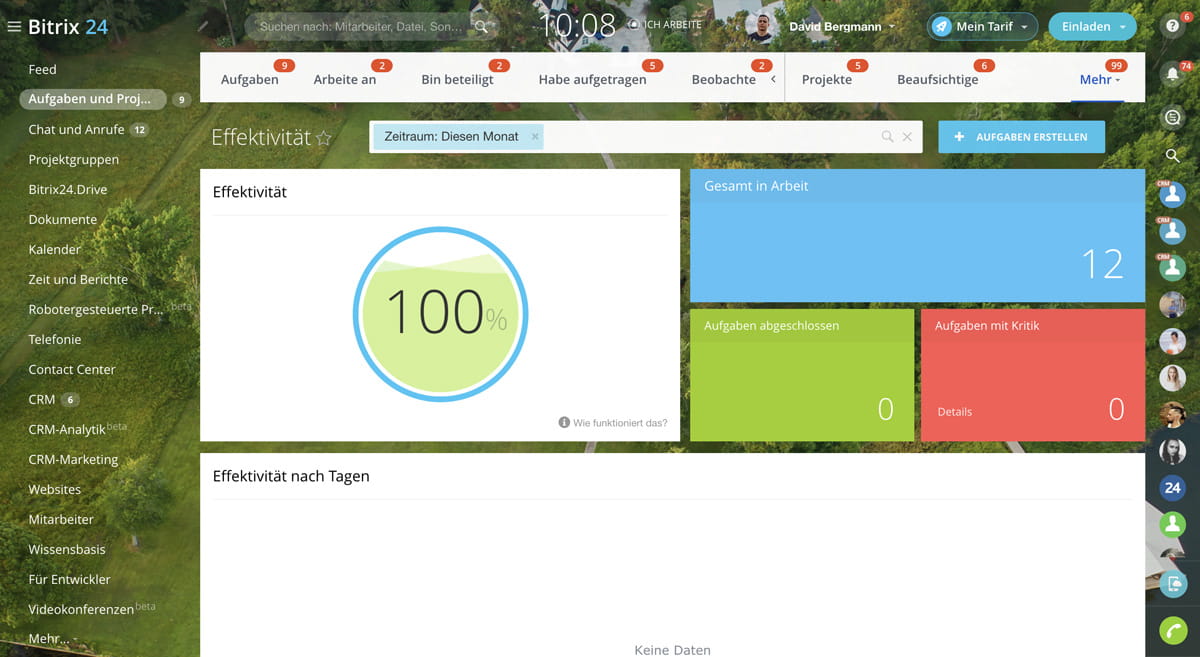
Task: Click the help question mark icon
Action: pyautogui.click(x=1172, y=27)
